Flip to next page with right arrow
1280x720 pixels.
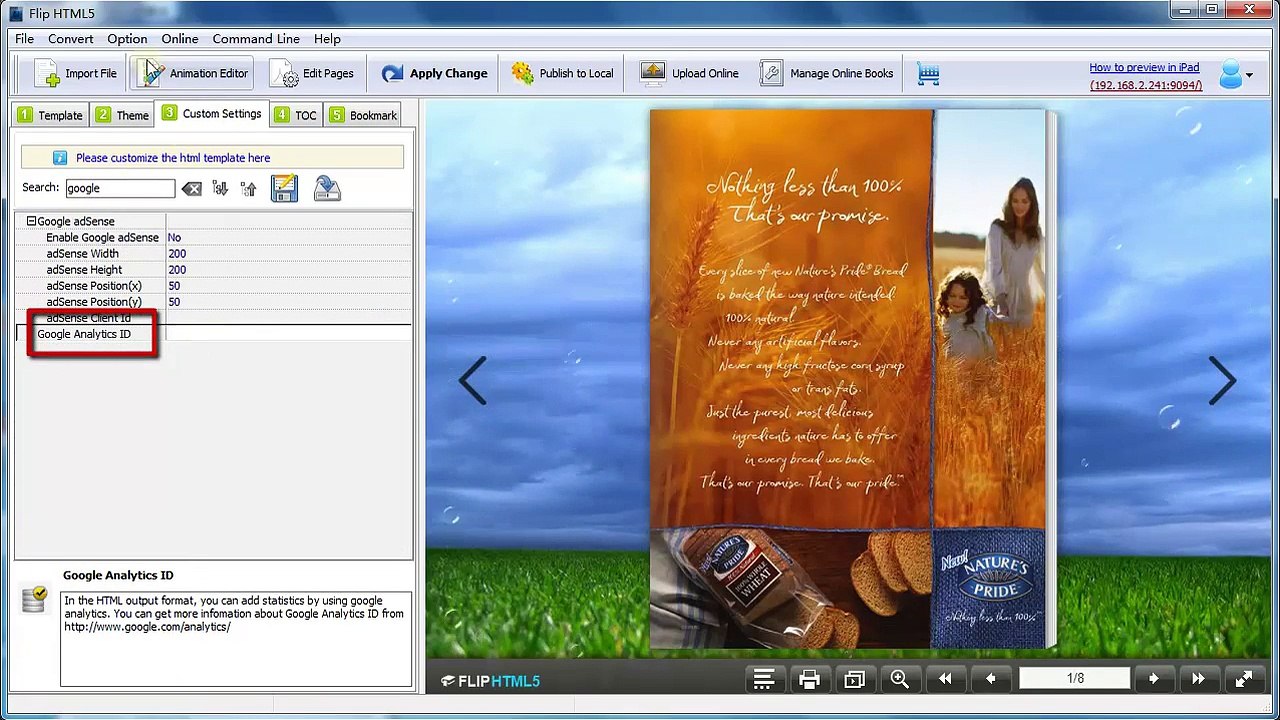coord(1222,381)
